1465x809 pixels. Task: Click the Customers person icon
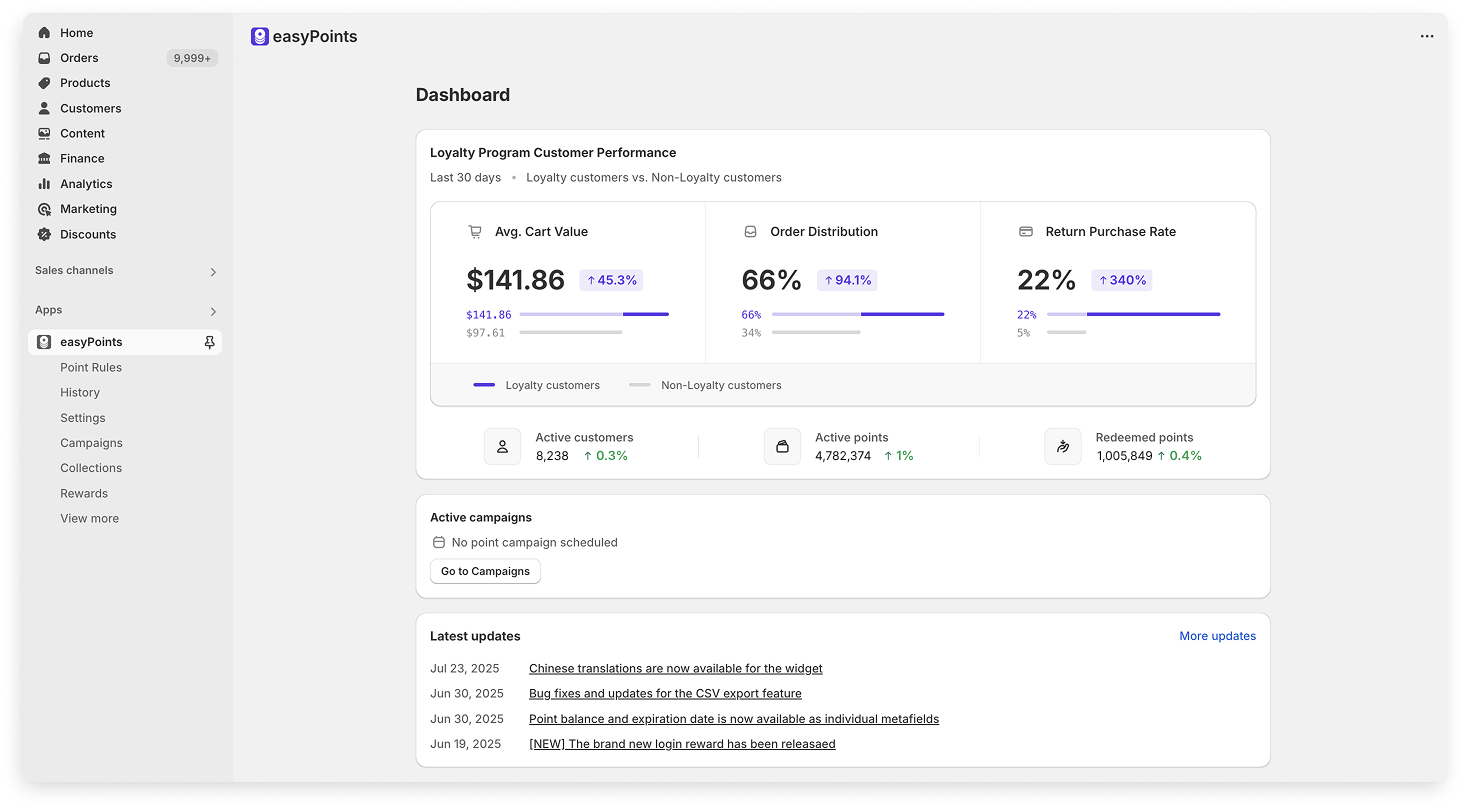point(44,108)
